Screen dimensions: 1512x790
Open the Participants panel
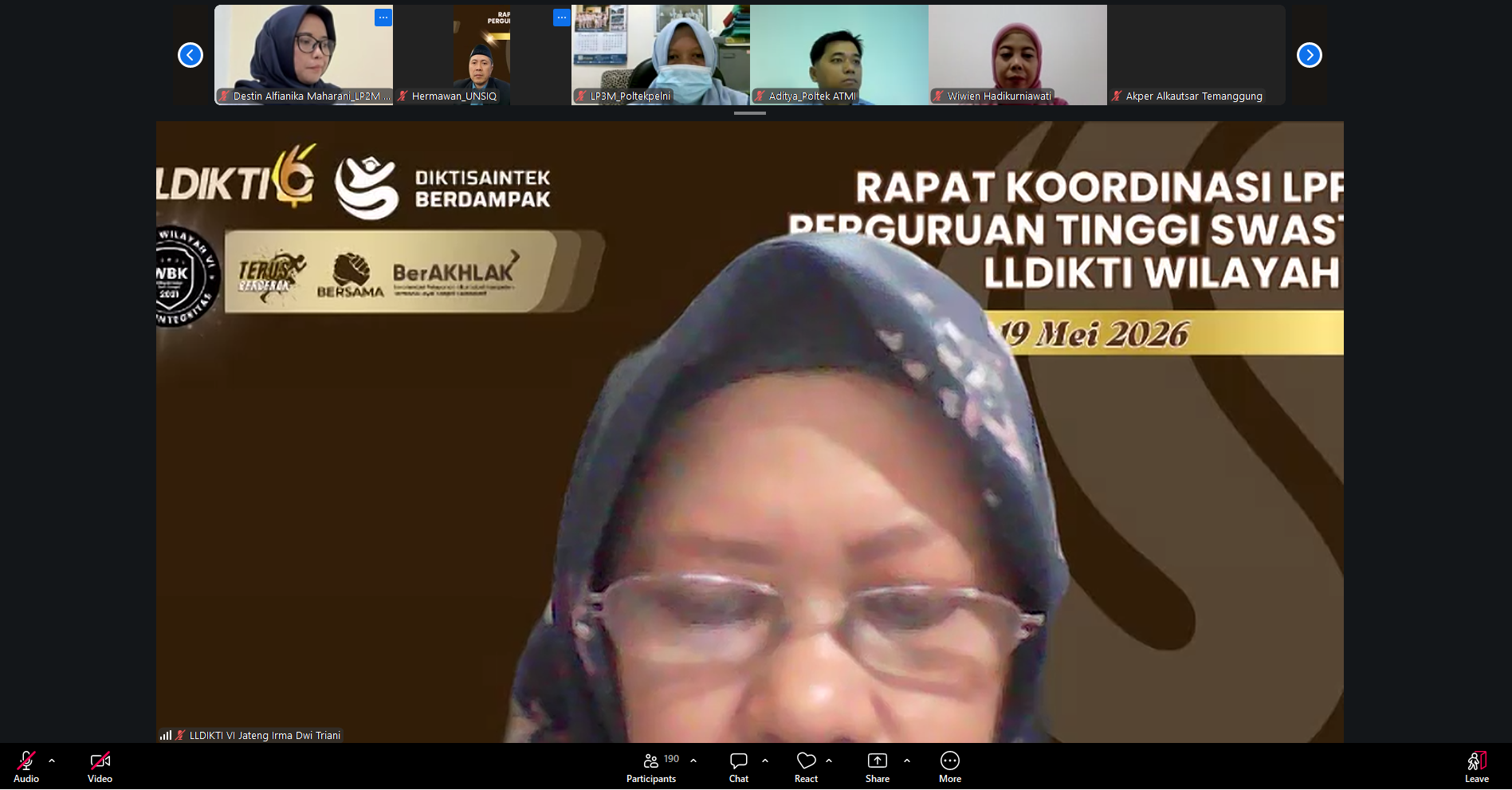point(651,767)
